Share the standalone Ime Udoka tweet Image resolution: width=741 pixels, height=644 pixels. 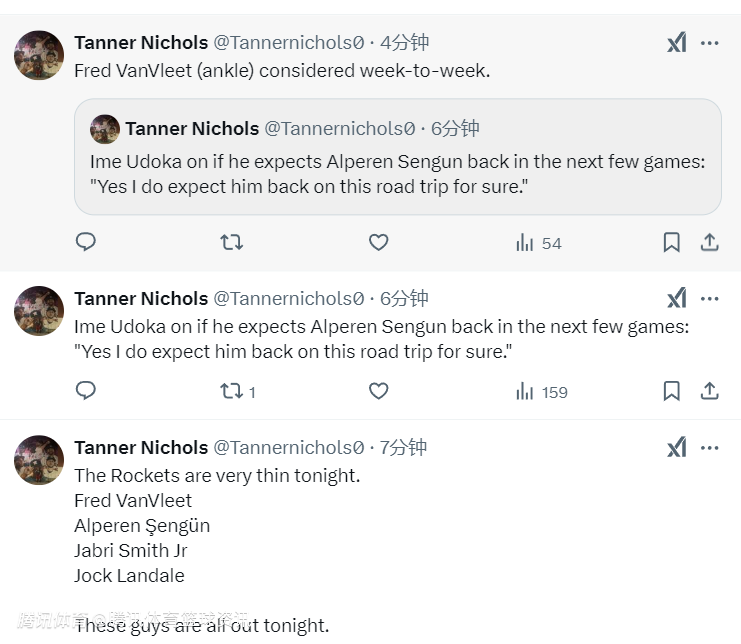click(709, 391)
